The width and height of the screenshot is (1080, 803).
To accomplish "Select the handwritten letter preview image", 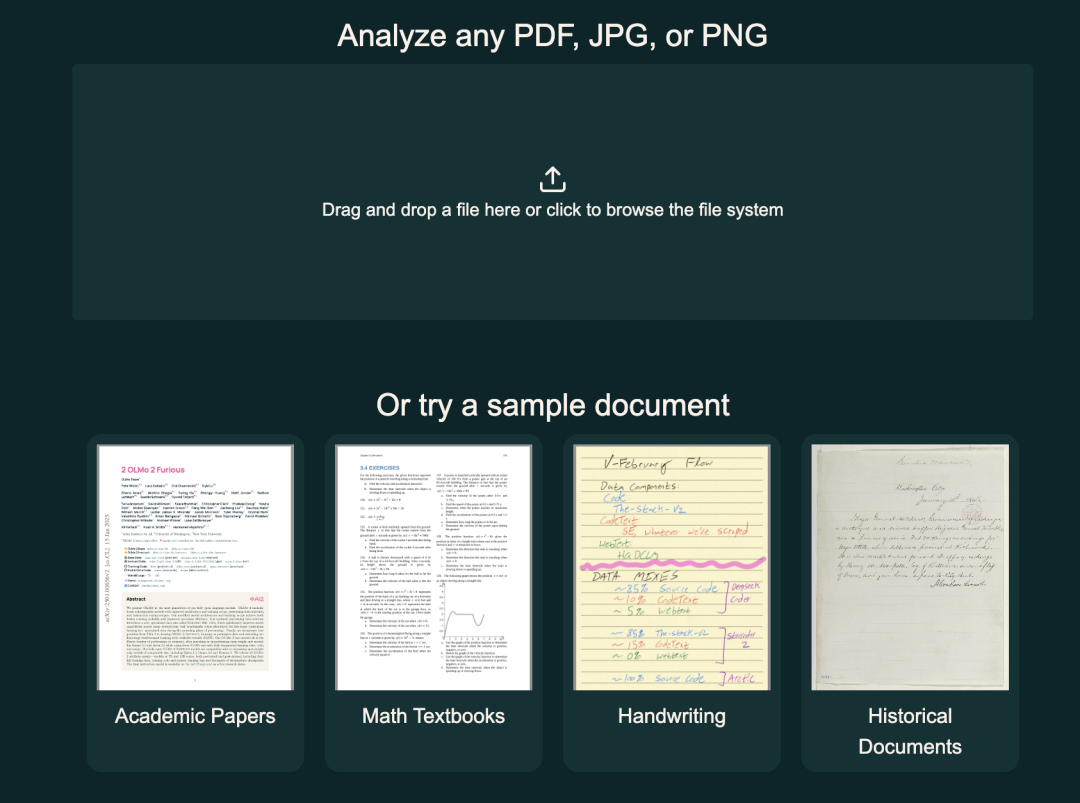I will [910, 567].
